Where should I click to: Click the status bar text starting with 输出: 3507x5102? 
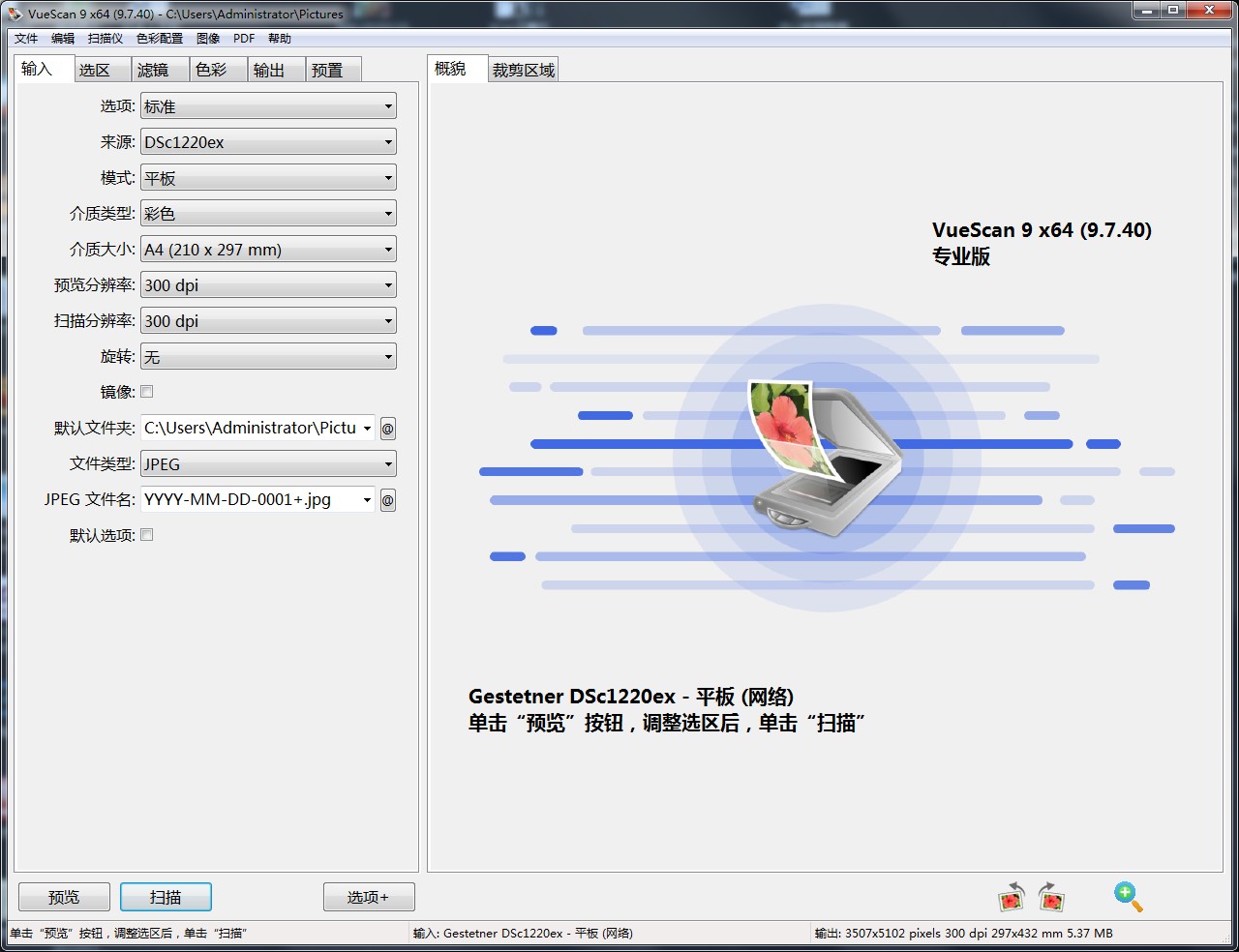tap(963, 934)
